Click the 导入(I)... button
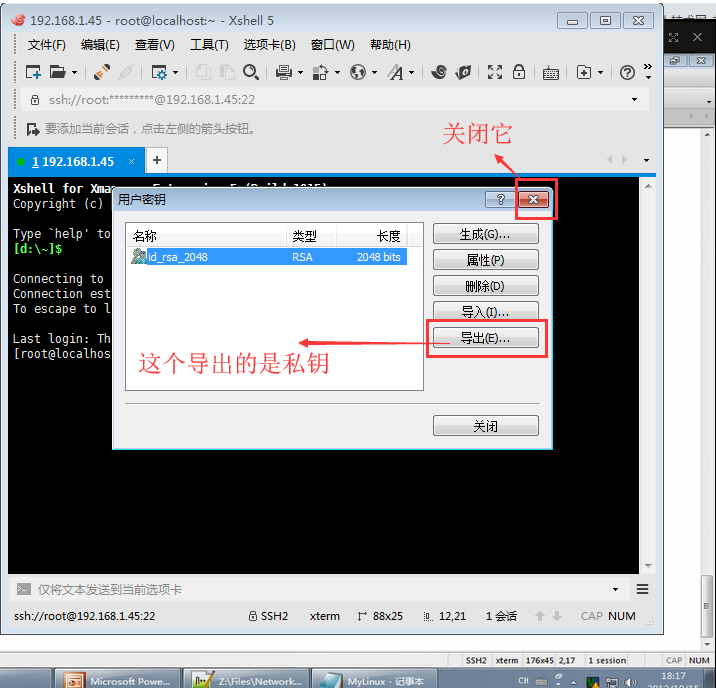The height and width of the screenshot is (688, 716). 485,312
